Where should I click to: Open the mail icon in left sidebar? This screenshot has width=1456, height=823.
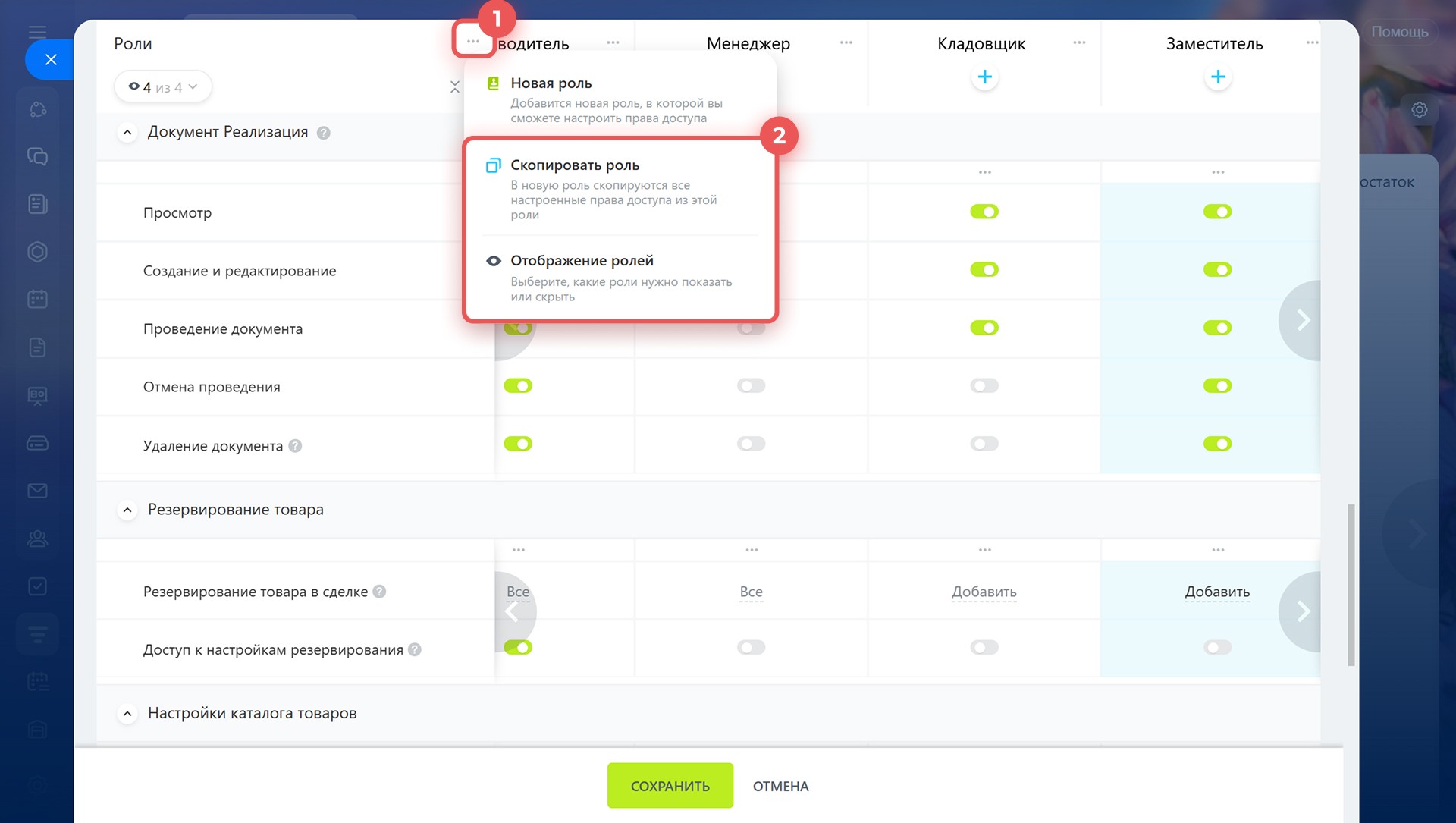[x=37, y=491]
